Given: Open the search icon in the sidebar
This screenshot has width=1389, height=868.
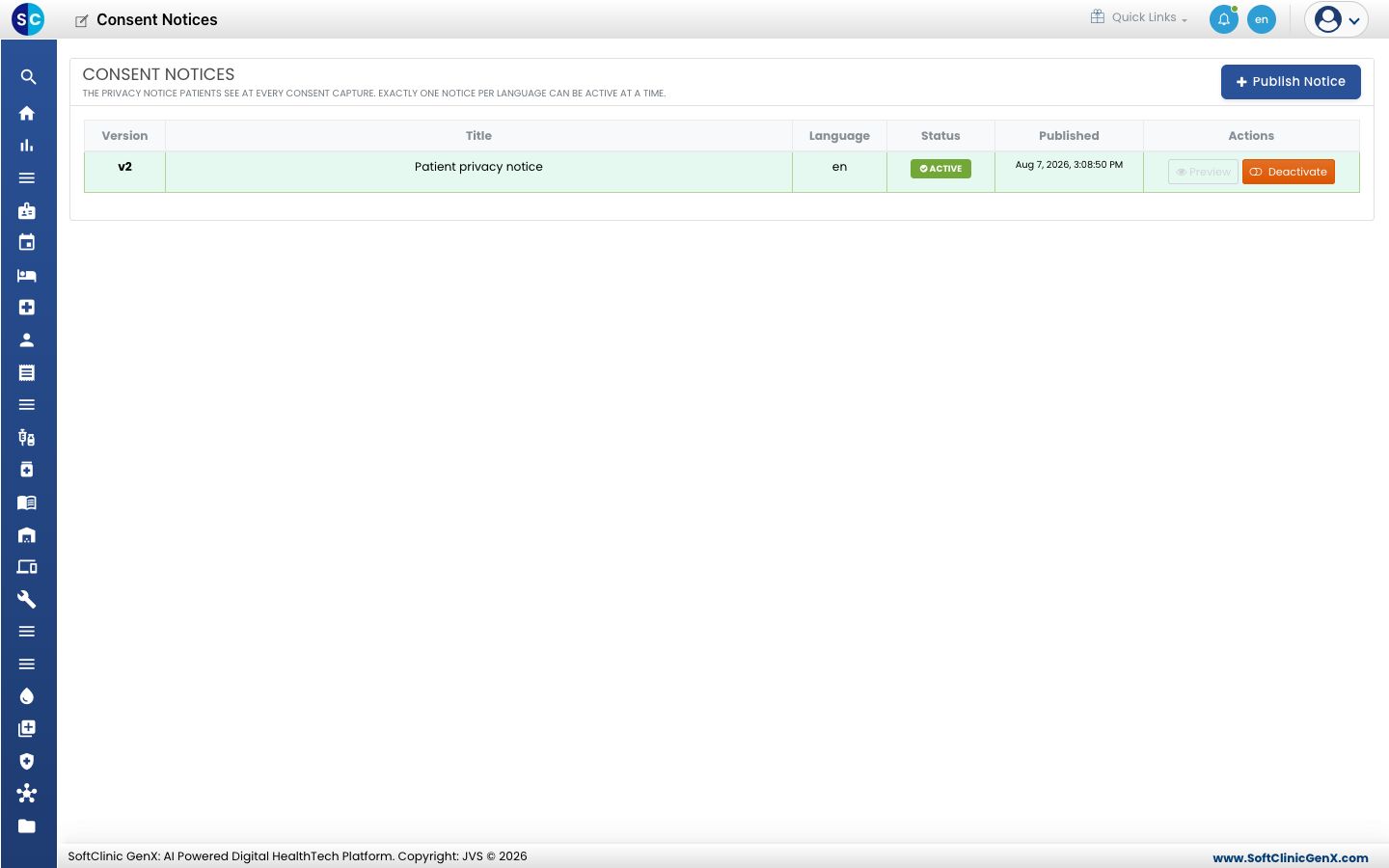Looking at the screenshot, I should point(28,77).
